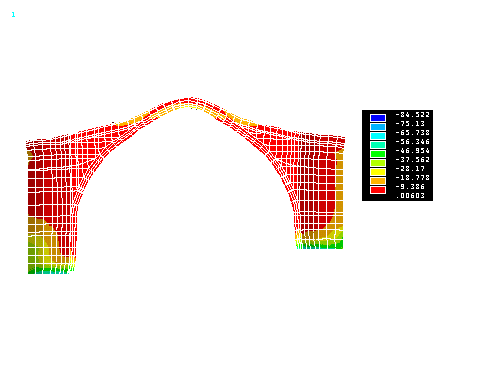The height and width of the screenshot is (384, 494).
Task: Select the -28.17 legend value
Action: click(x=410, y=169)
